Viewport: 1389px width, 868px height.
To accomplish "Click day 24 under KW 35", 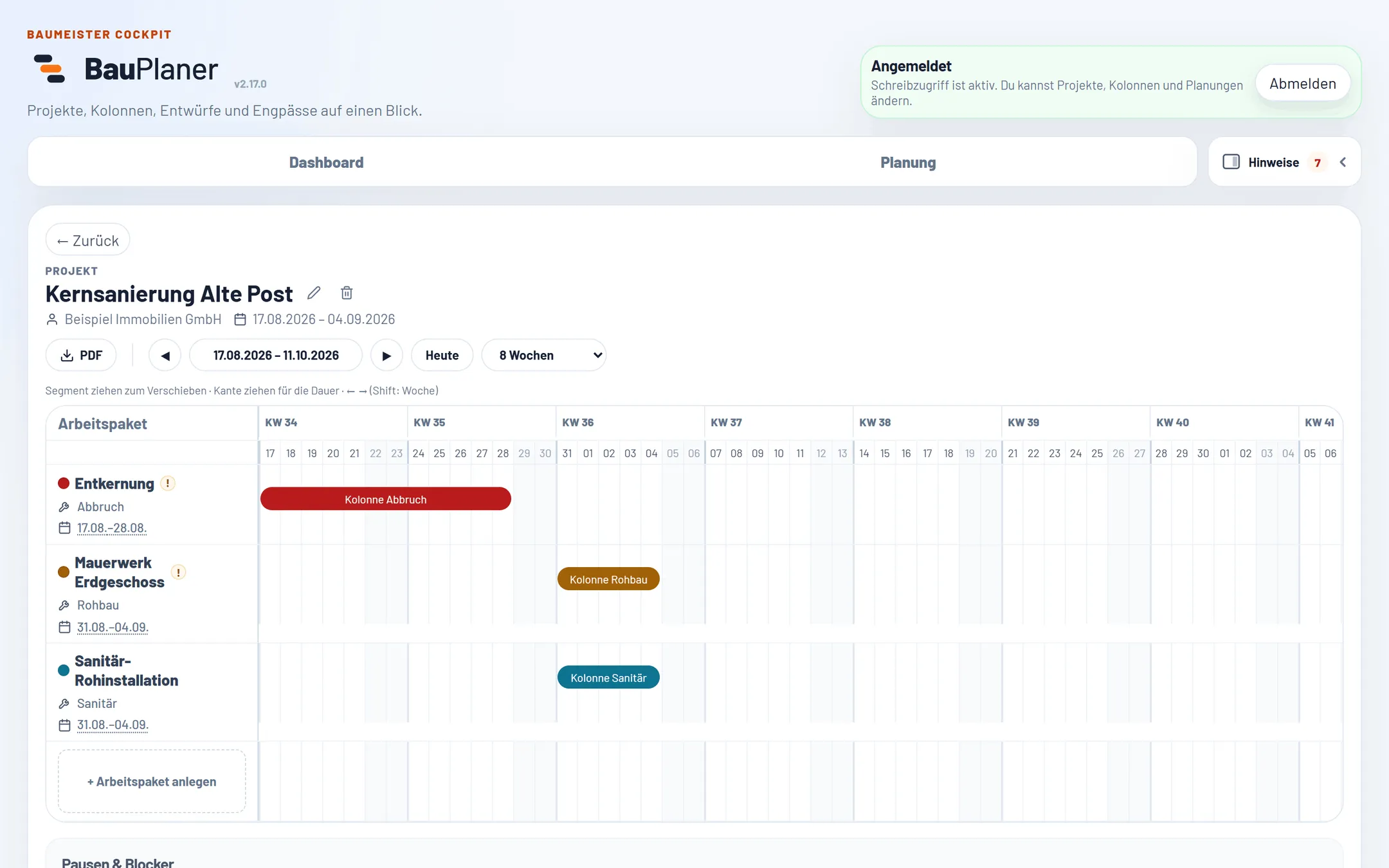I will point(419,454).
